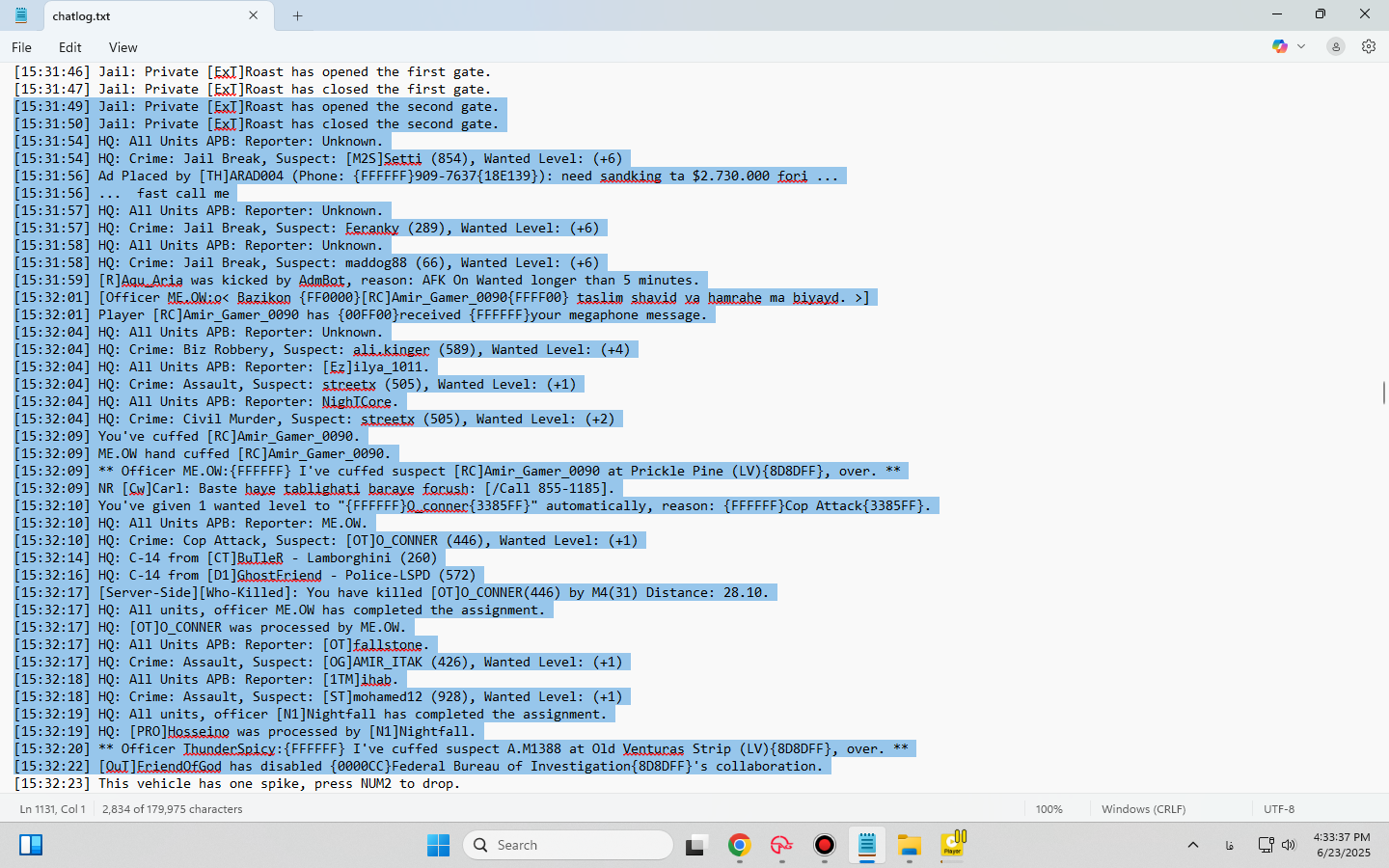Viewport: 1389px width, 868px height.
Task: Click 'APB: Reporter: [Ez]ilya_1011.' line
Action: (222, 366)
